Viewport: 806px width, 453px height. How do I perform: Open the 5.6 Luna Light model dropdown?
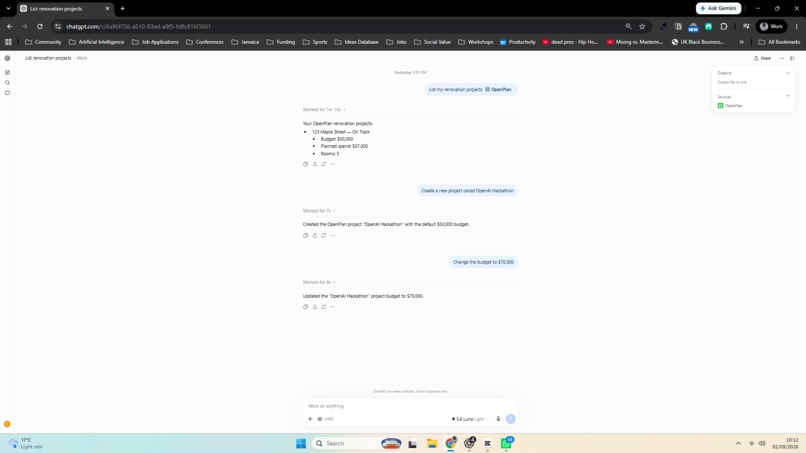click(x=470, y=419)
